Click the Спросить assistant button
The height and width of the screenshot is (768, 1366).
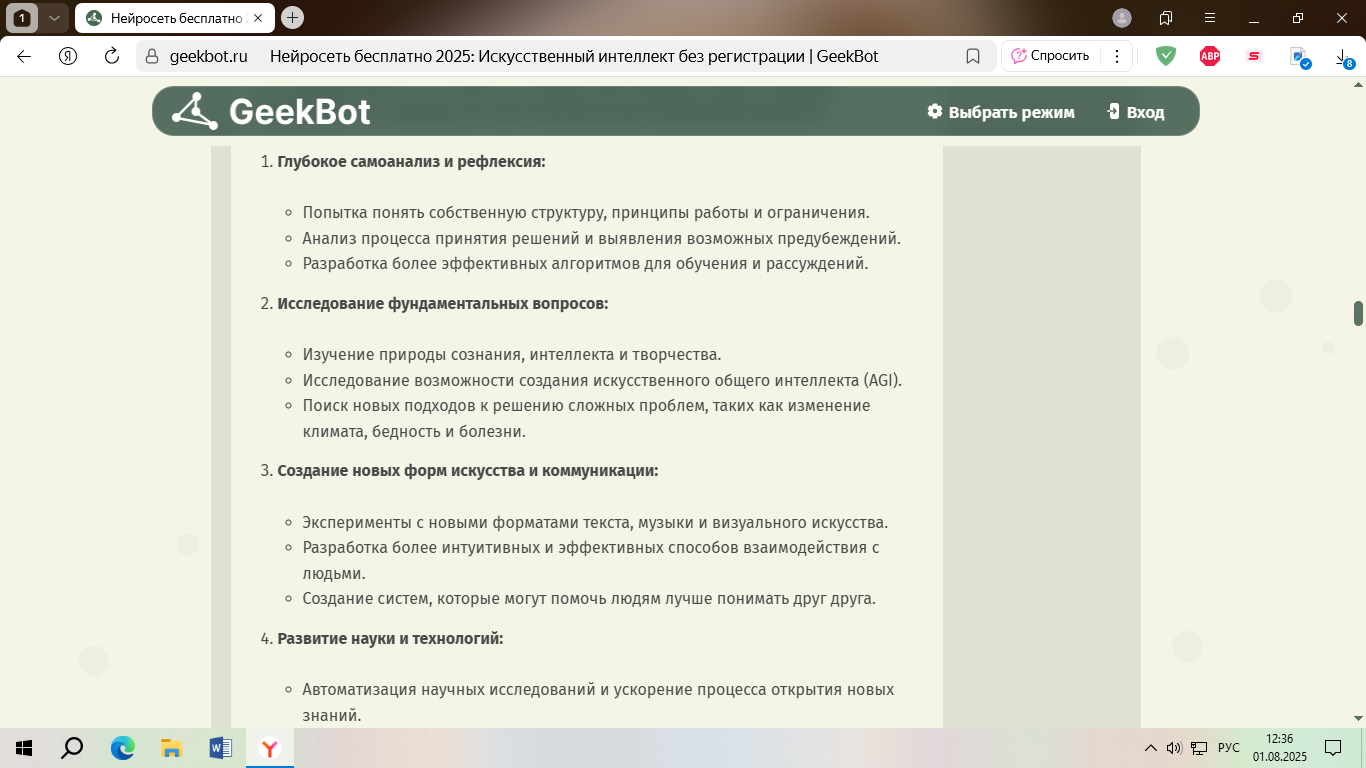[1049, 56]
